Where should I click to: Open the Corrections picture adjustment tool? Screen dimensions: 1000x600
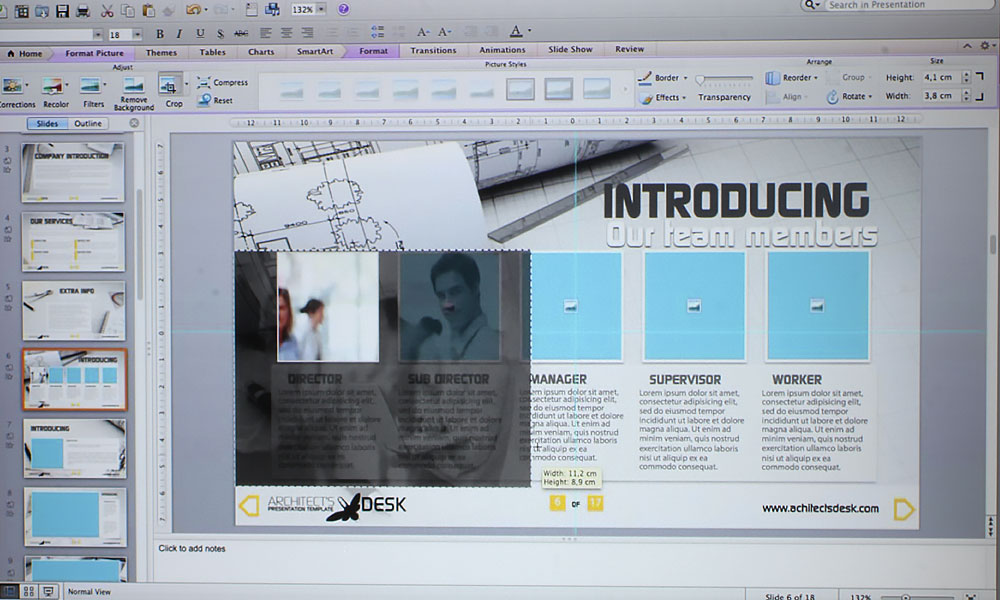pyautogui.click(x=14, y=86)
